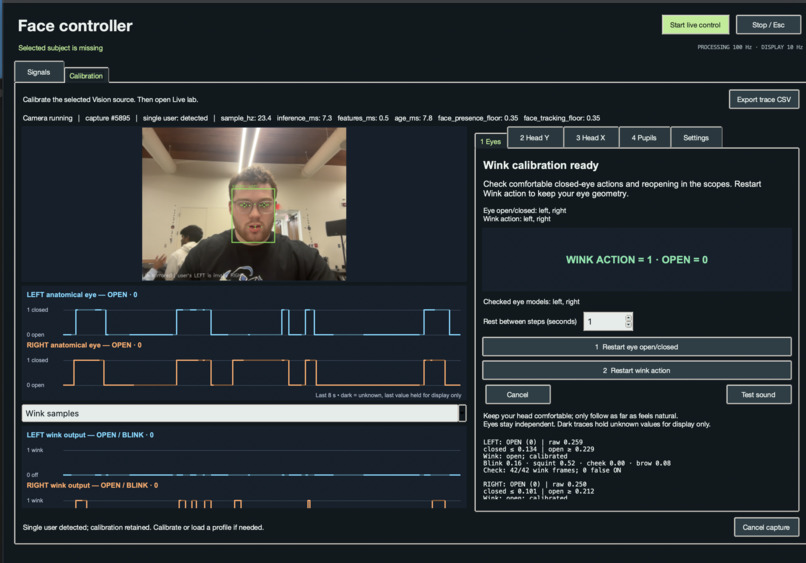Screen dimensions: 806x563
Task: Click 'Single user detected; calibration retained' message
Action: coord(143,527)
